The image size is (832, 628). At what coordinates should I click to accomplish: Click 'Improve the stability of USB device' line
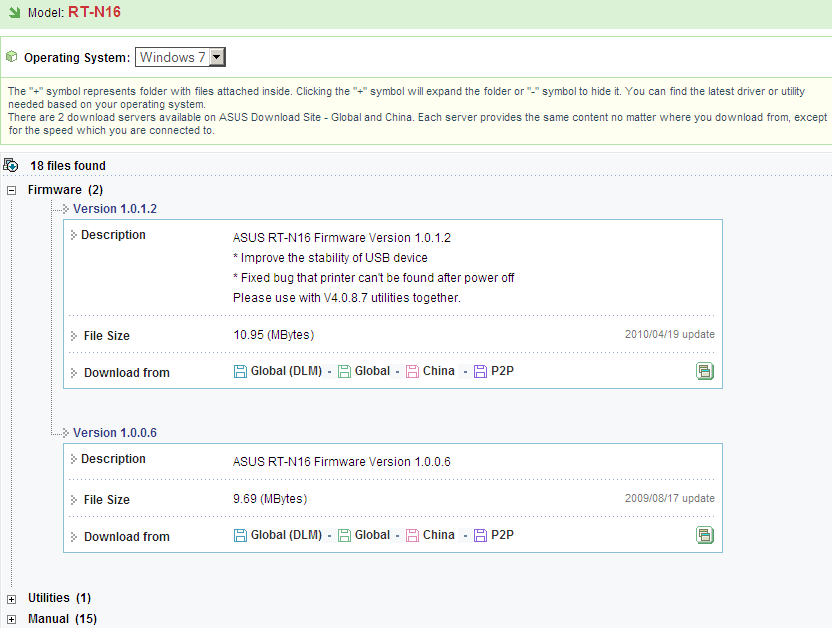[330, 258]
